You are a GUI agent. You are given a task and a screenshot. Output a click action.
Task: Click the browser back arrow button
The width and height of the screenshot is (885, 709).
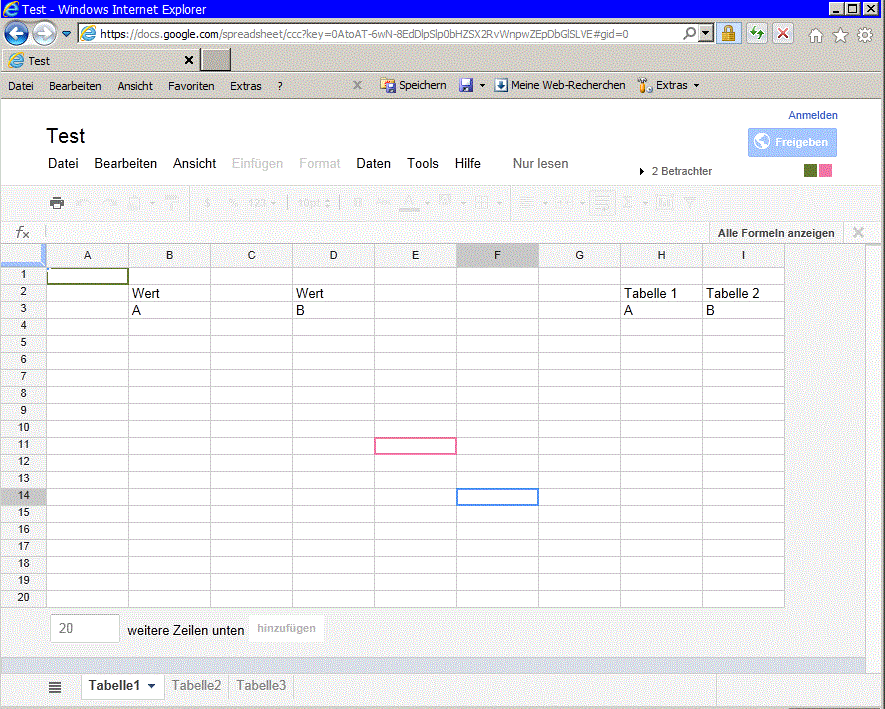point(16,33)
